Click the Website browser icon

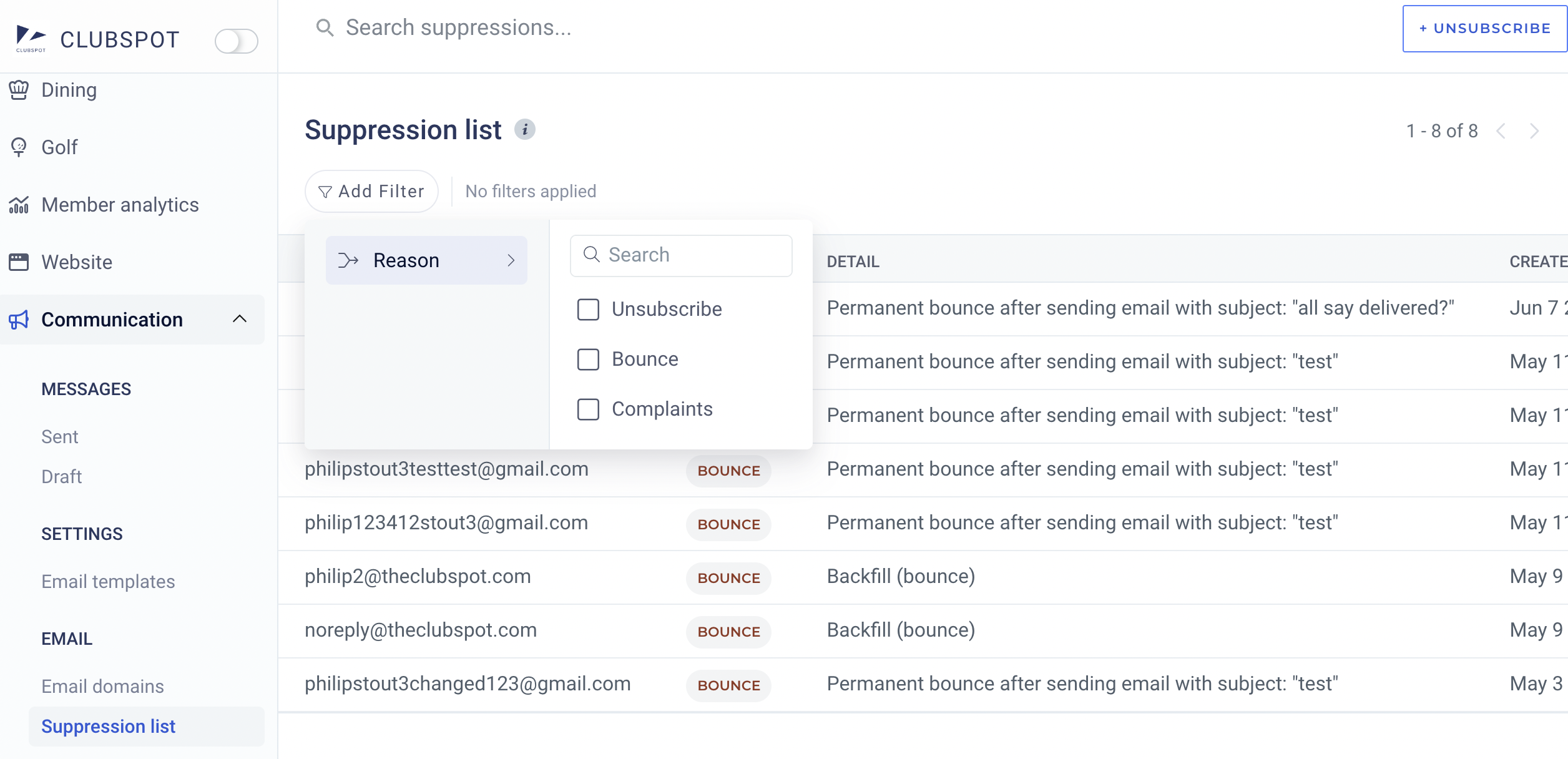19,262
